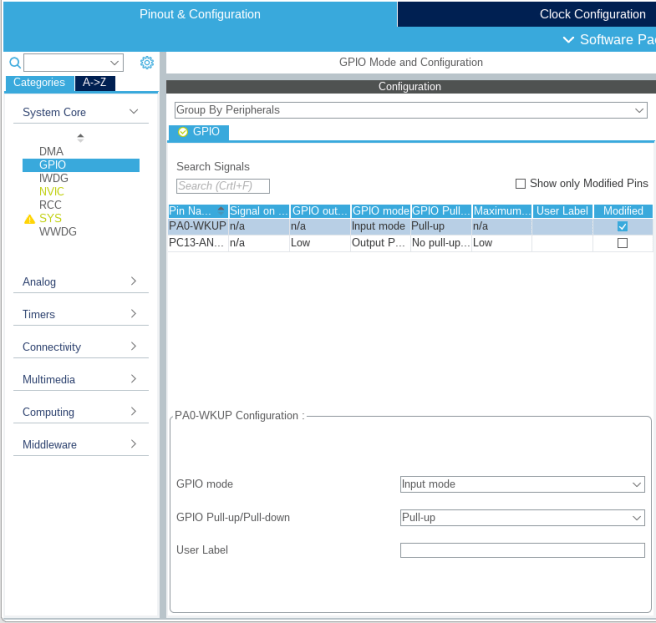Image resolution: width=656 pixels, height=623 pixels.
Task: Click the green check icon on GPIO tab
Action: [182, 132]
